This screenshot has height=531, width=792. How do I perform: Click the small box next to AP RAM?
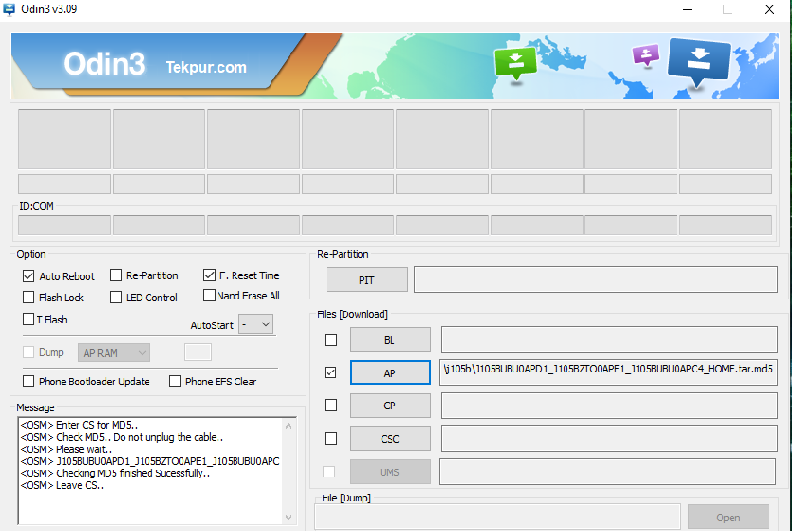point(197,352)
